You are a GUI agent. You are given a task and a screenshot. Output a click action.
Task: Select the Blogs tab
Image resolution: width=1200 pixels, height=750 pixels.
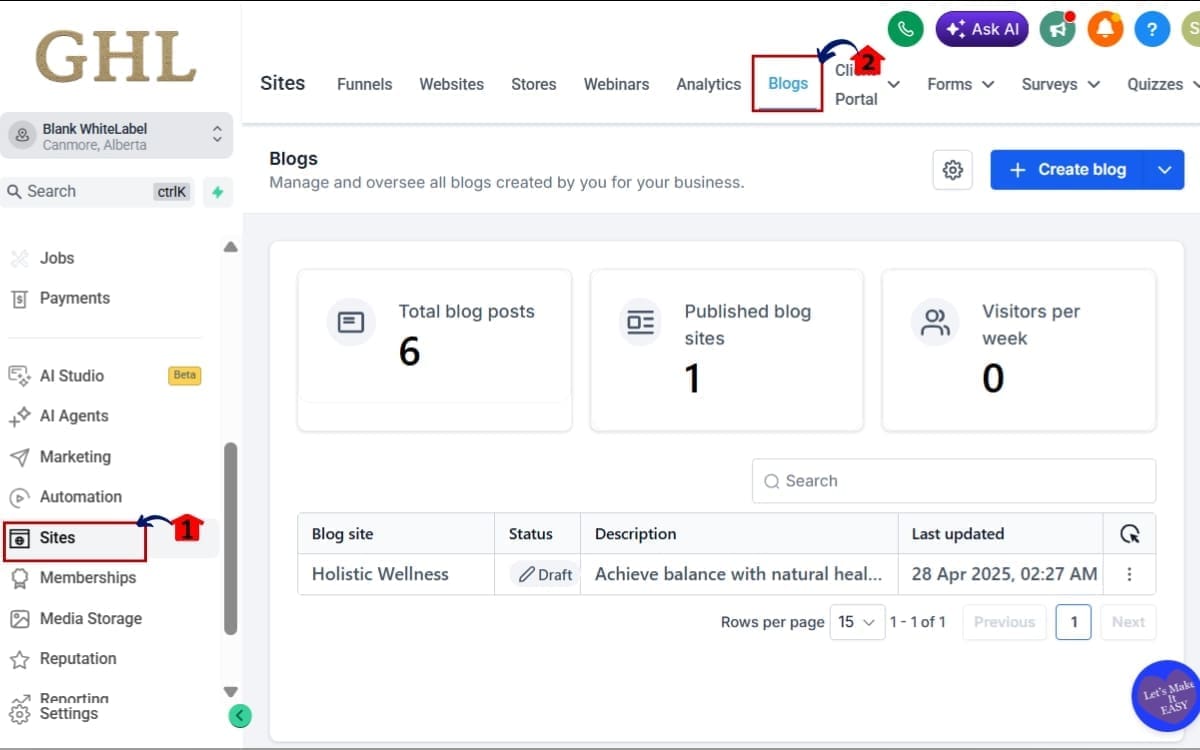[788, 83]
